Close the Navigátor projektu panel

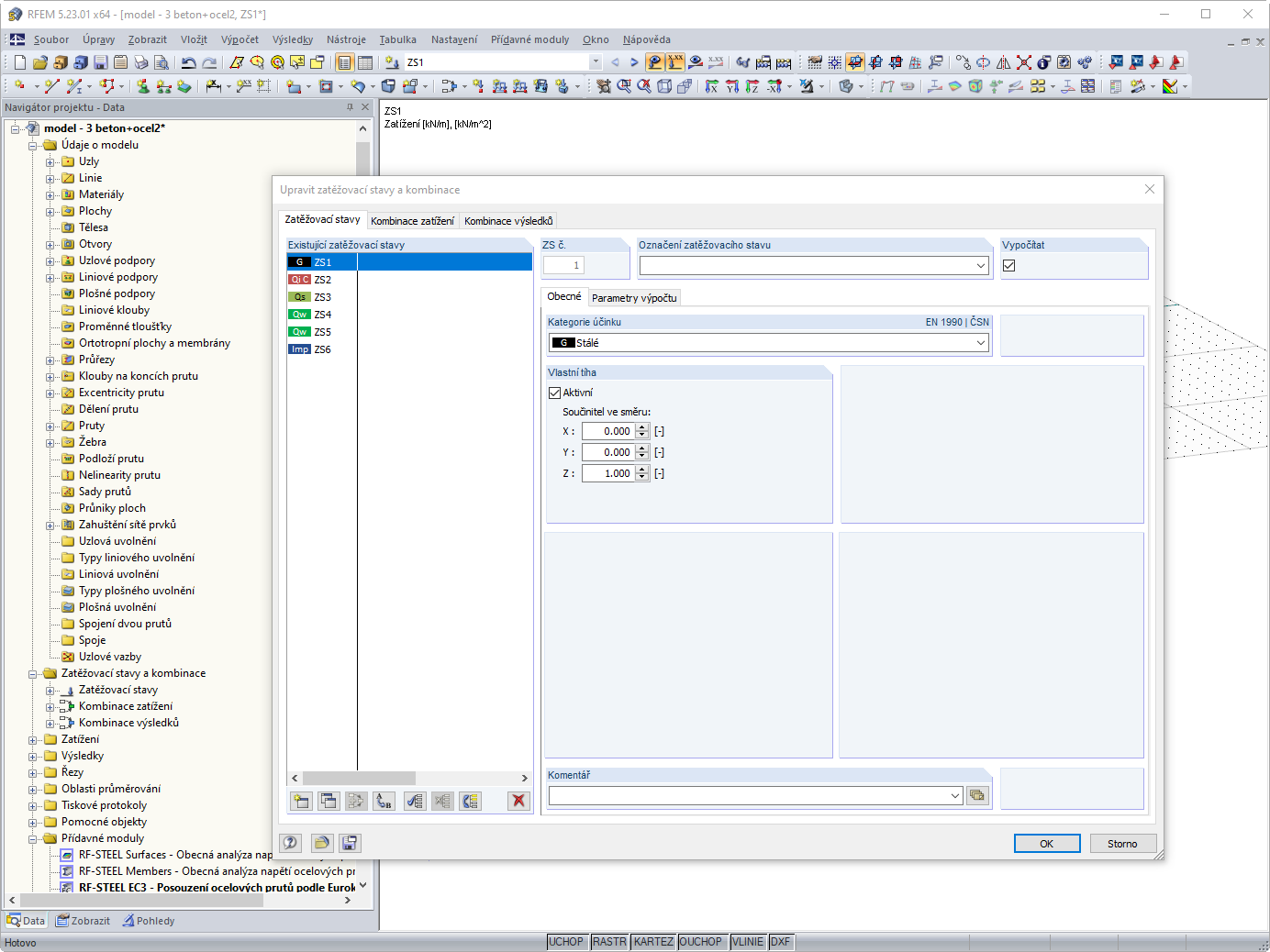365,107
